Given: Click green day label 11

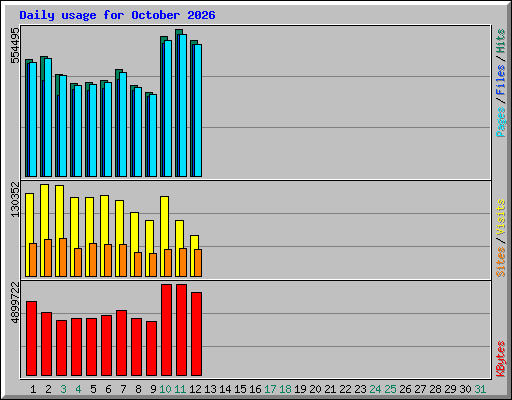Looking at the screenshot, I should tap(180, 389).
